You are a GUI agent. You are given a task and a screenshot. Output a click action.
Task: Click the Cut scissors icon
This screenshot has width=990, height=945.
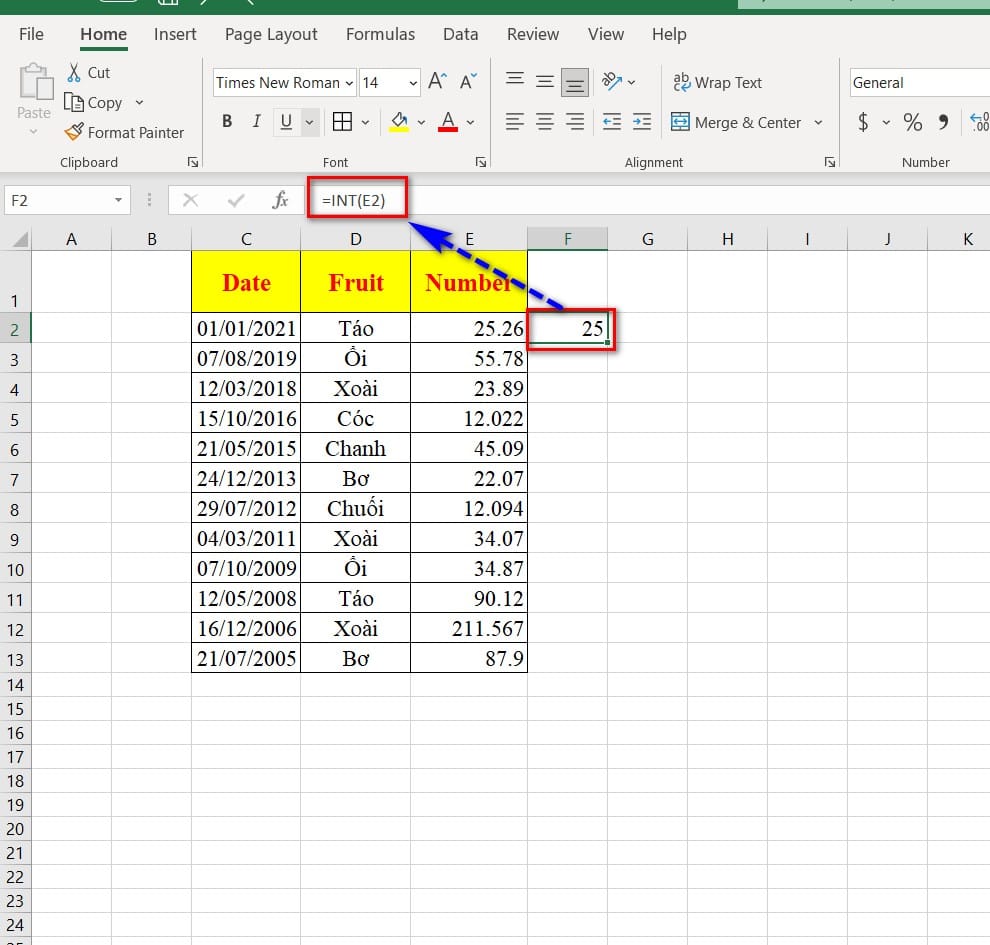pyautogui.click(x=74, y=73)
